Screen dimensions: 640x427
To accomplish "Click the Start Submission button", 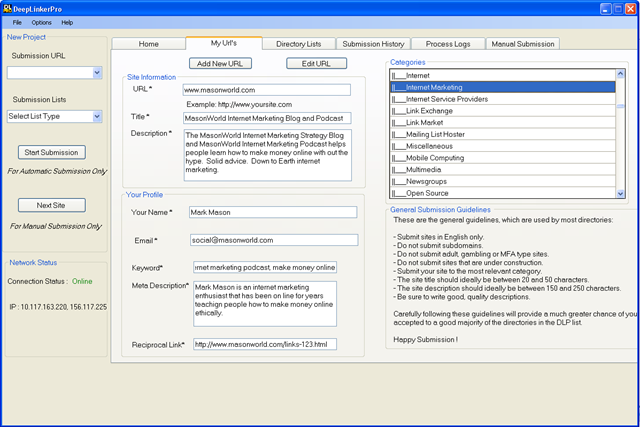I will pos(52,152).
